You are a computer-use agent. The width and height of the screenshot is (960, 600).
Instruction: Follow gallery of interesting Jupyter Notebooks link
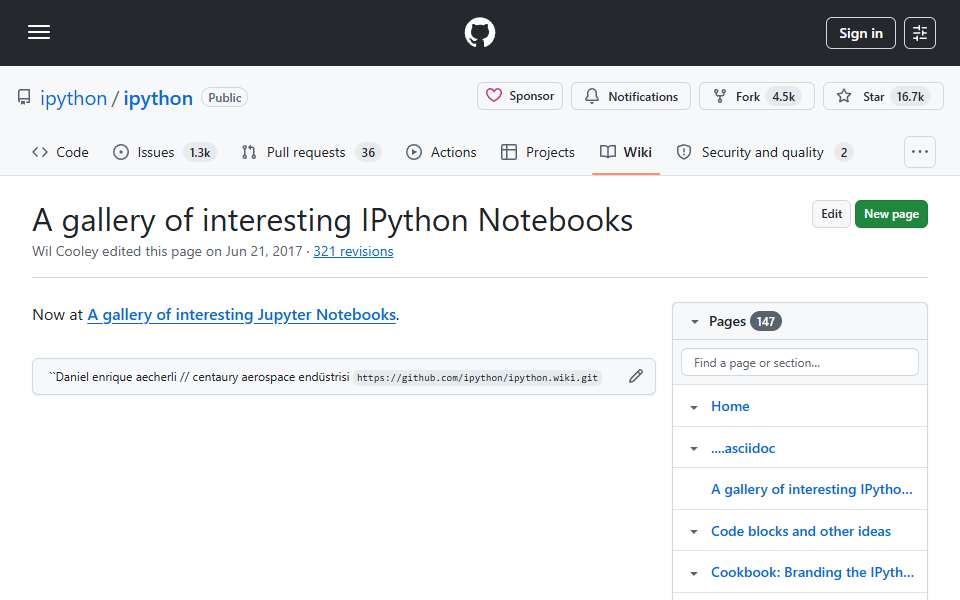click(242, 315)
